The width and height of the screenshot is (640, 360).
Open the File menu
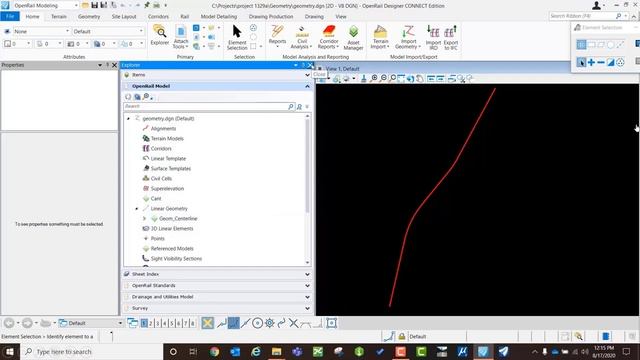[x=10, y=16]
